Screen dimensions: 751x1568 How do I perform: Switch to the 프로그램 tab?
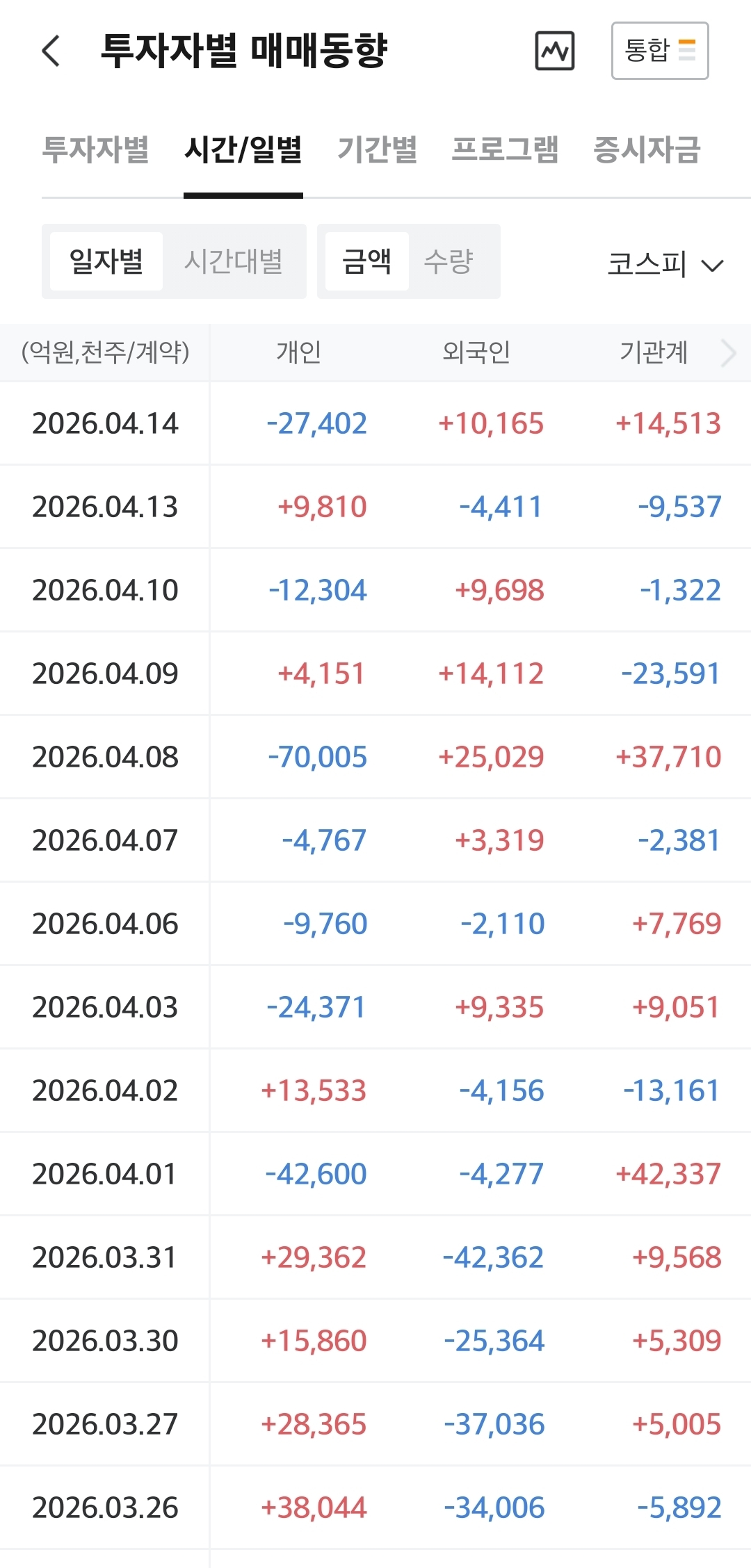(x=505, y=149)
